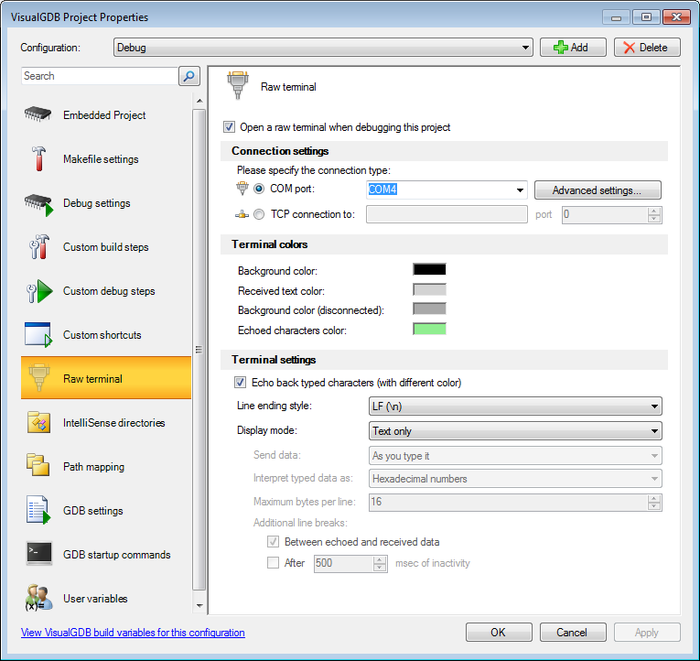Pick the Received text color swatch
The height and width of the screenshot is (661, 700).
[429, 290]
